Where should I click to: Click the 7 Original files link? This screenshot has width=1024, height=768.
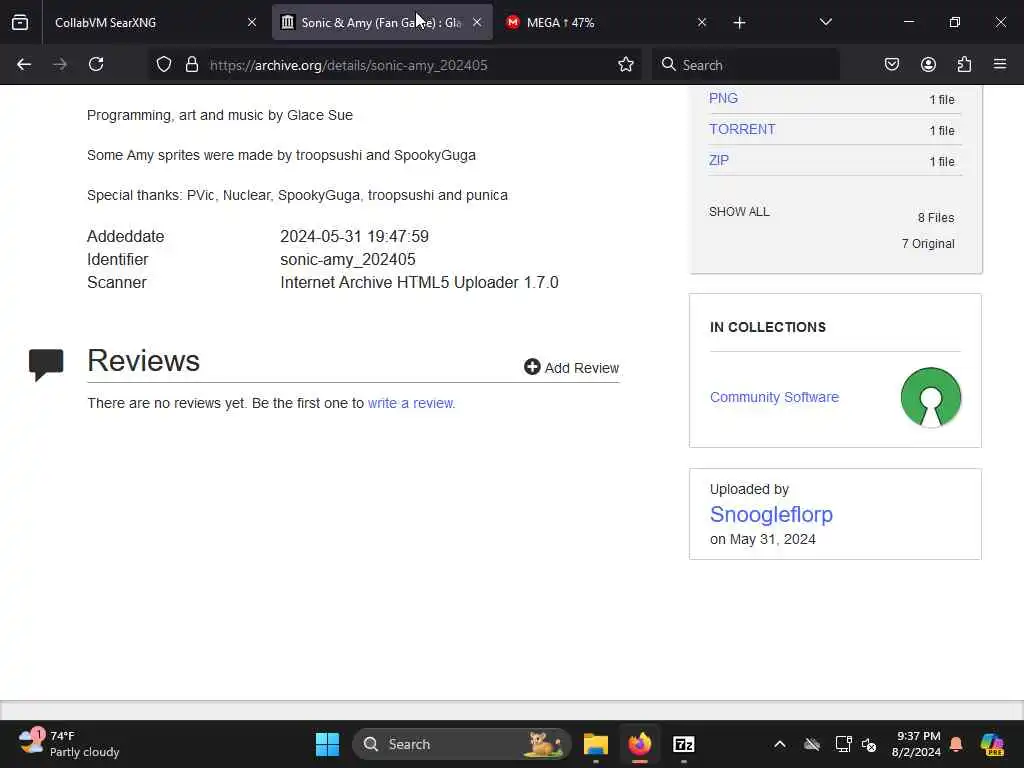click(928, 244)
